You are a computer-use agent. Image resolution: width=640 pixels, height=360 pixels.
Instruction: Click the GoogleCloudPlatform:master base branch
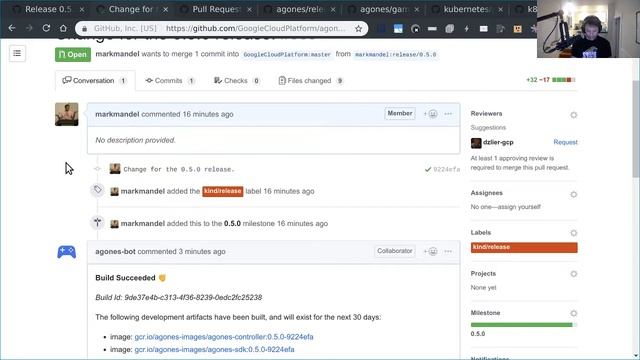(x=287, y=54)
